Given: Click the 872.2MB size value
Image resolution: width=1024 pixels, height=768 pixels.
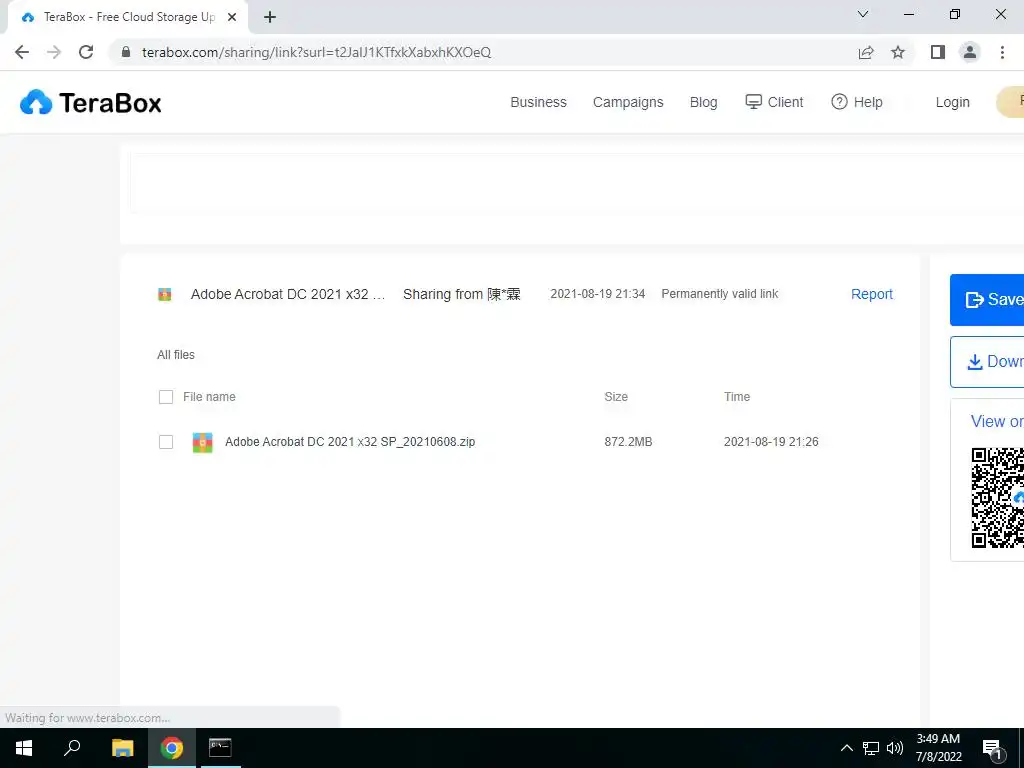Looking at the screenshot, I should tap(628, 442).
